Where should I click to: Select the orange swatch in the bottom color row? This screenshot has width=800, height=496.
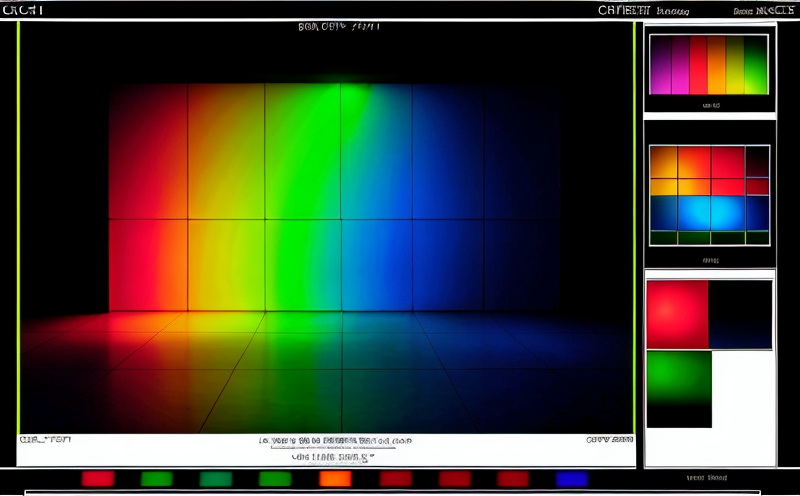click(335, 479)
